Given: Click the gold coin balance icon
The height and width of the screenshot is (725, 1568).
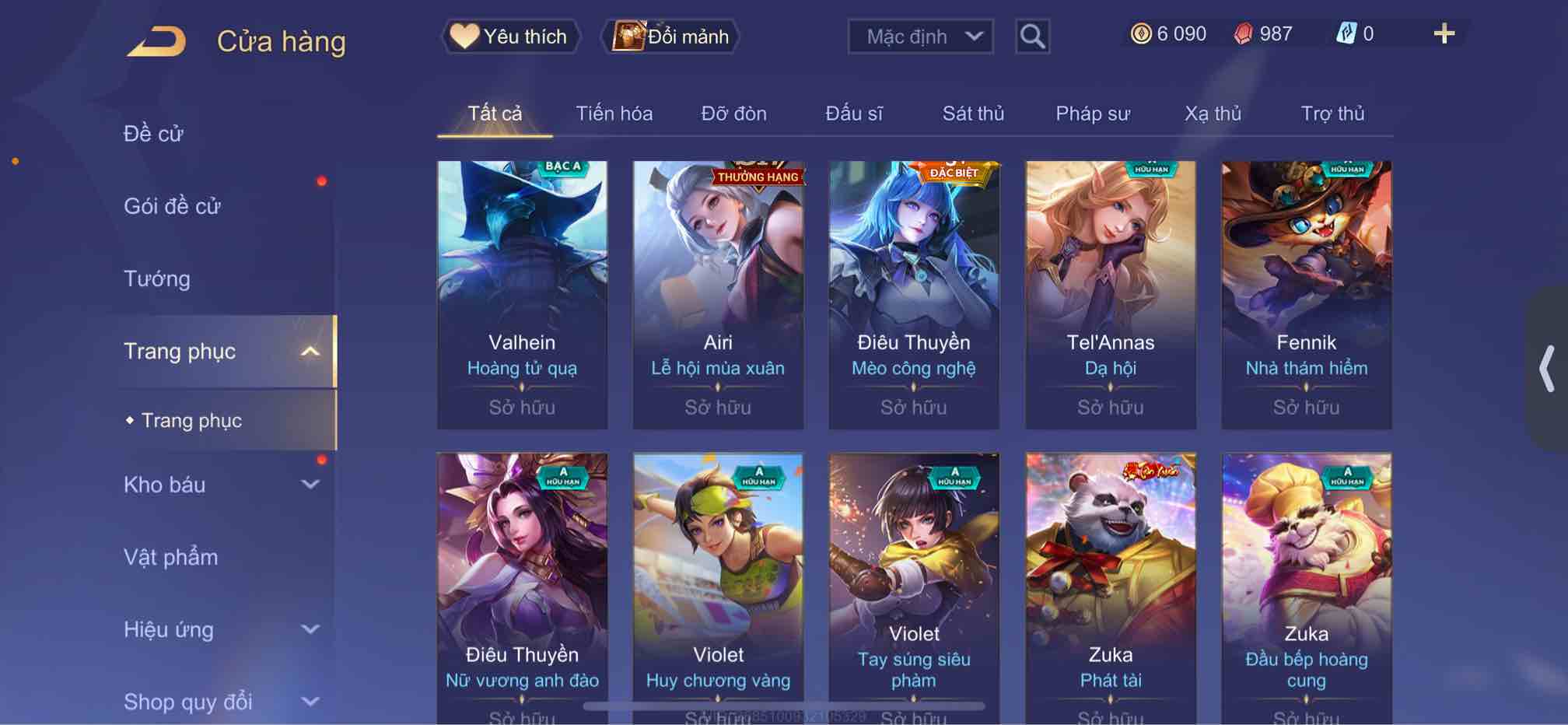Looking at the screenshot, I should pyautogui.click(x=1141, y=33).
